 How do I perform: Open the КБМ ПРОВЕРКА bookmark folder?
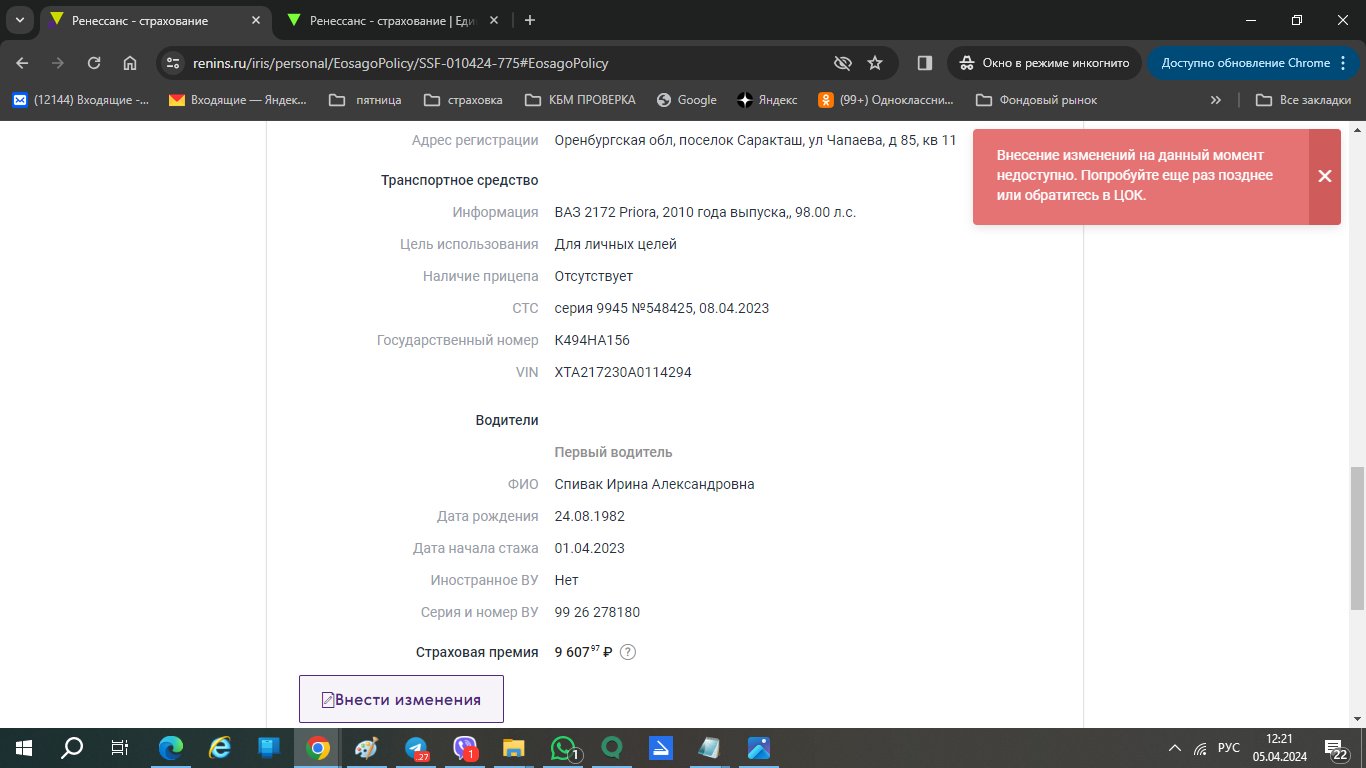click(x=581, y=100)
